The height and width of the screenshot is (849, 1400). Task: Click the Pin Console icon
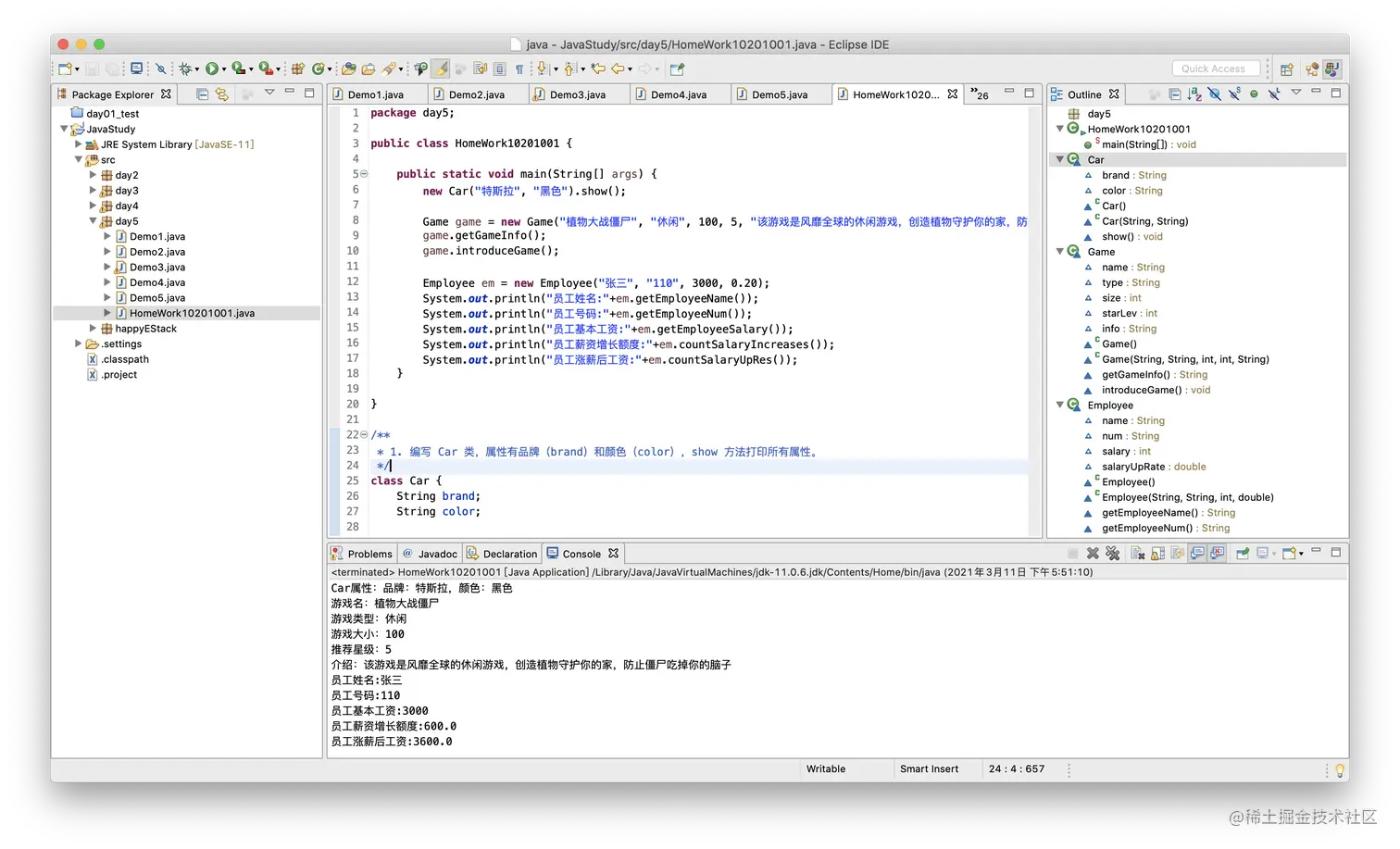[x=1244, y=553]
